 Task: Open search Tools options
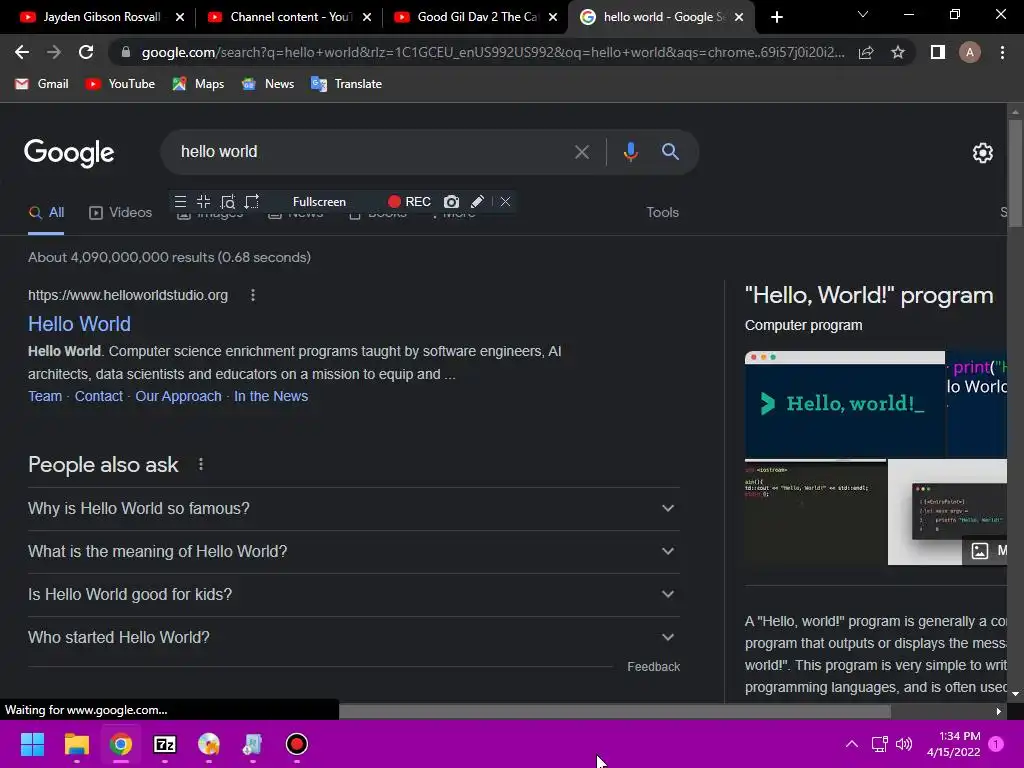[662, 212]
